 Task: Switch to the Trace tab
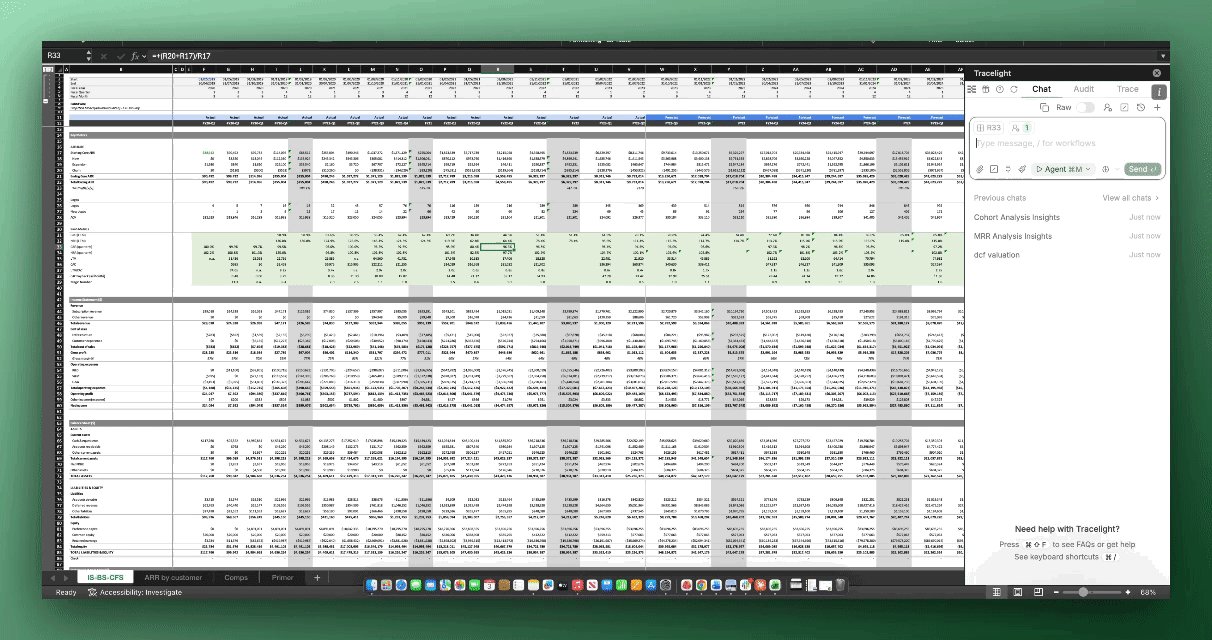(x=1128, y=89)
